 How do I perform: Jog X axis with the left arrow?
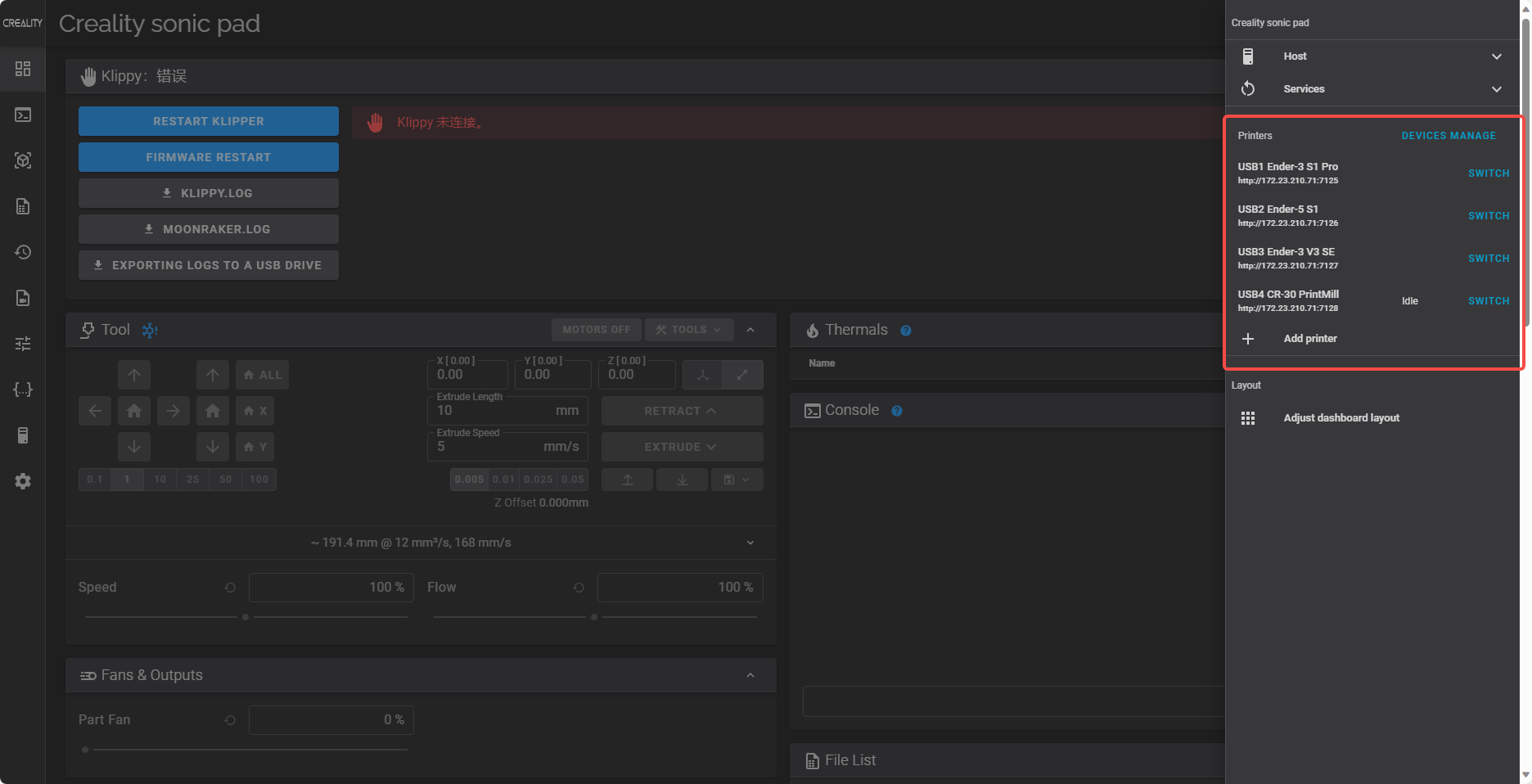pyautogui.click(x=95, y=411)
